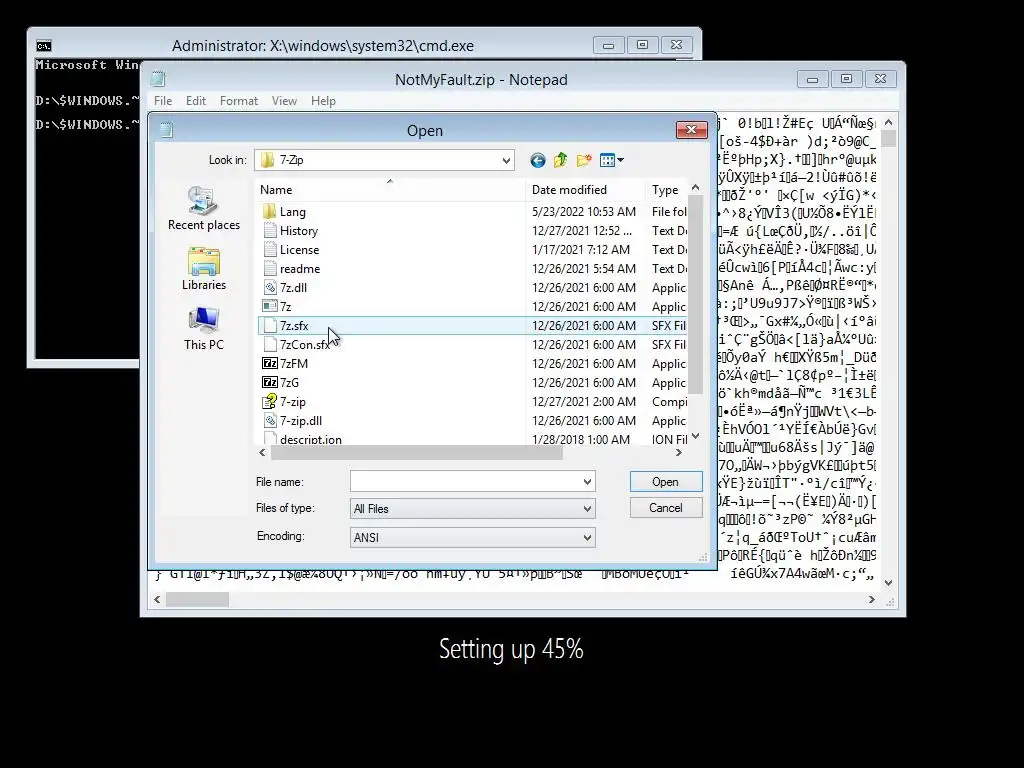Select the License file icon

[270, 249]
